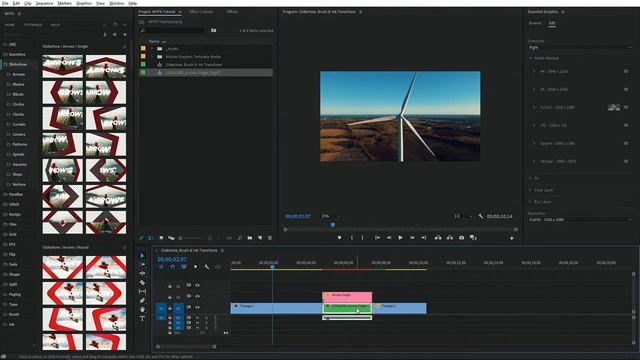Click Add Marker in Program monitor
640x360 pixels.
pos(339,238)
